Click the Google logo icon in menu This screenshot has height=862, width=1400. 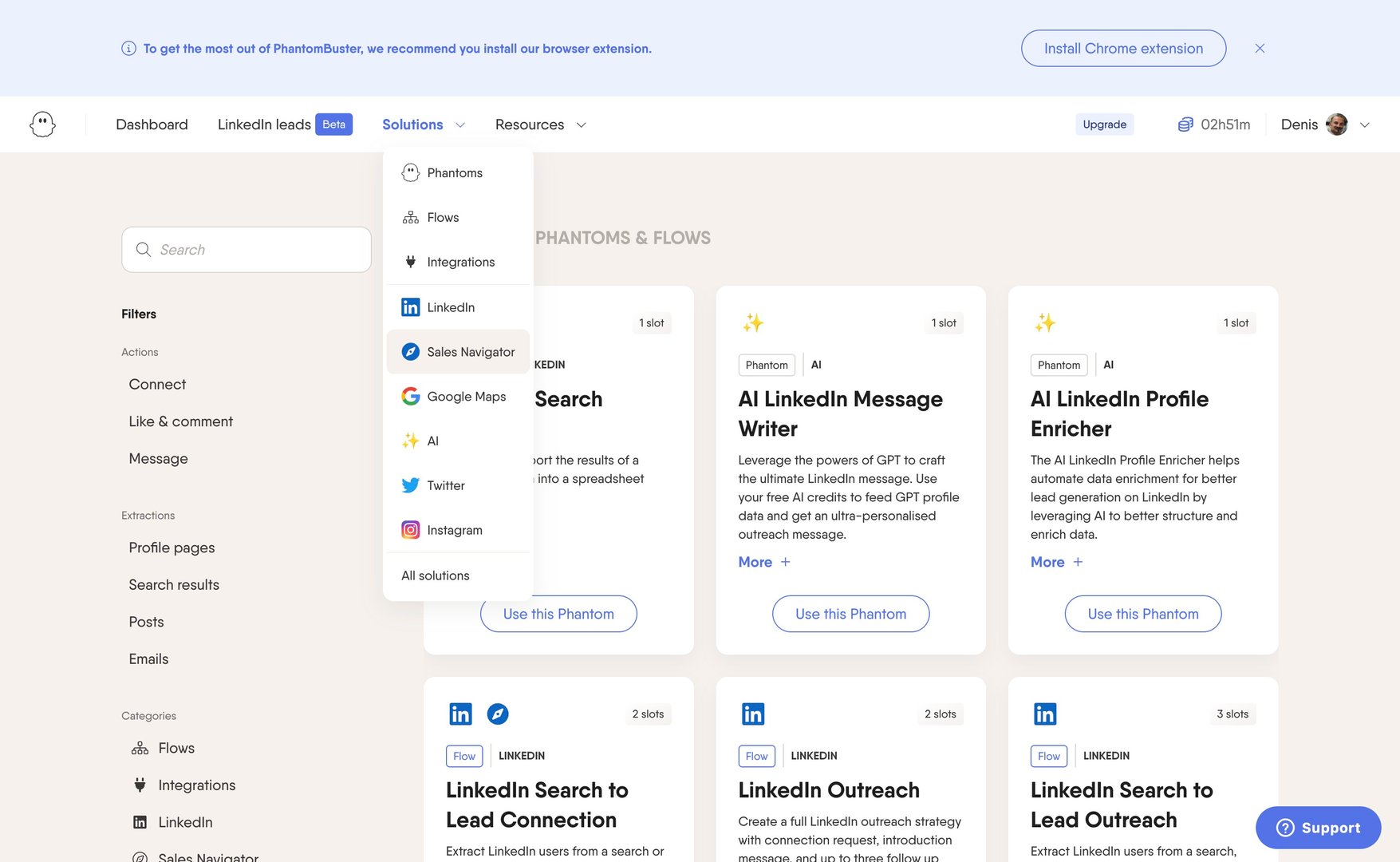tap(410, 397)
